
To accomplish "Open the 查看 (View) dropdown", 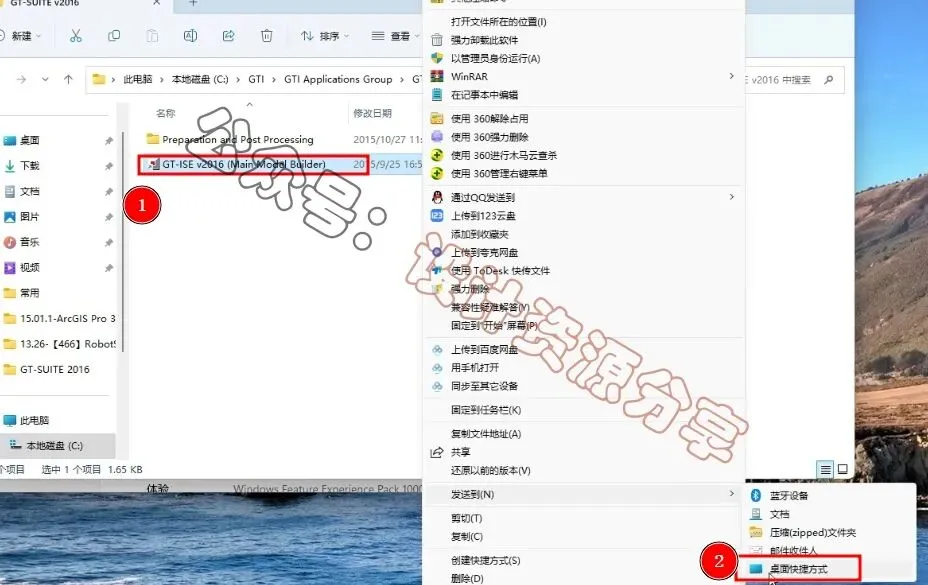I will [395, 36].
